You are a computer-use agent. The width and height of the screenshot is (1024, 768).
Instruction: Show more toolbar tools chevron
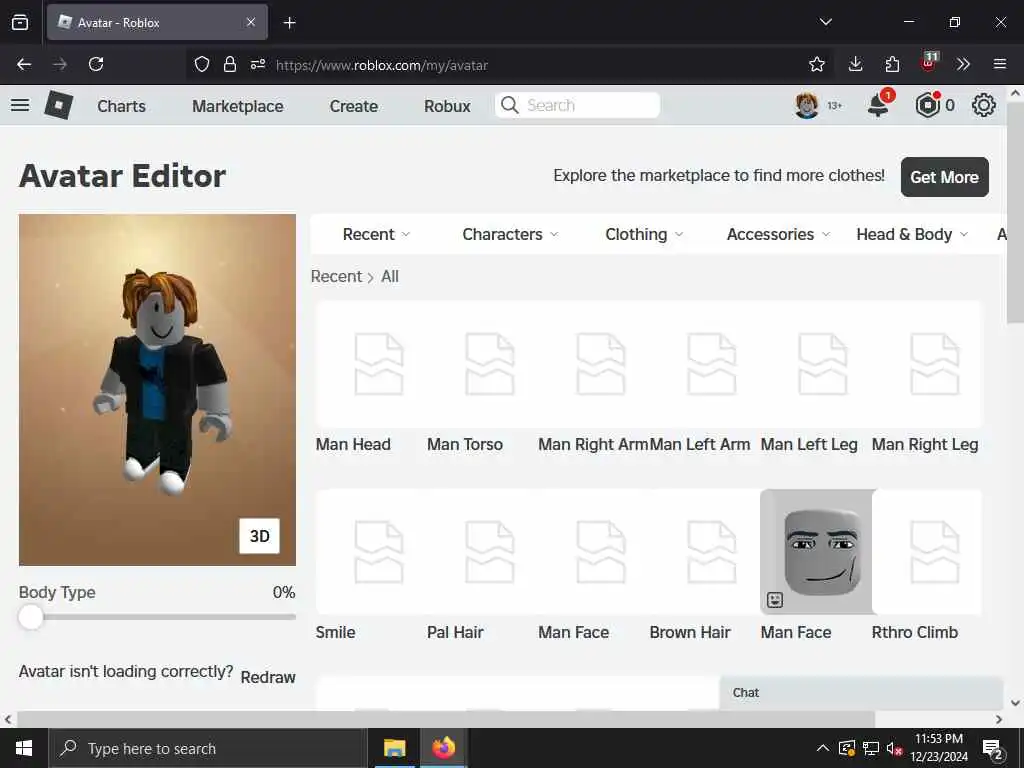[x=963, y=64]
